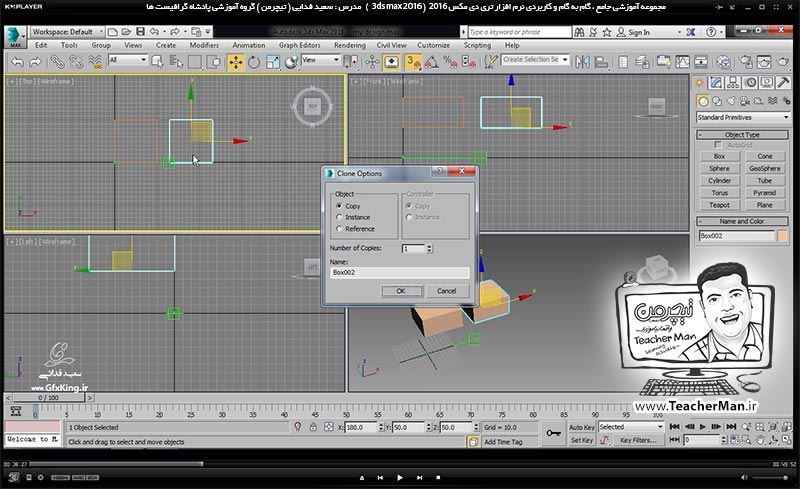Toggle the Angle Snap icon
800x489 pixels.
coord(432,62)
